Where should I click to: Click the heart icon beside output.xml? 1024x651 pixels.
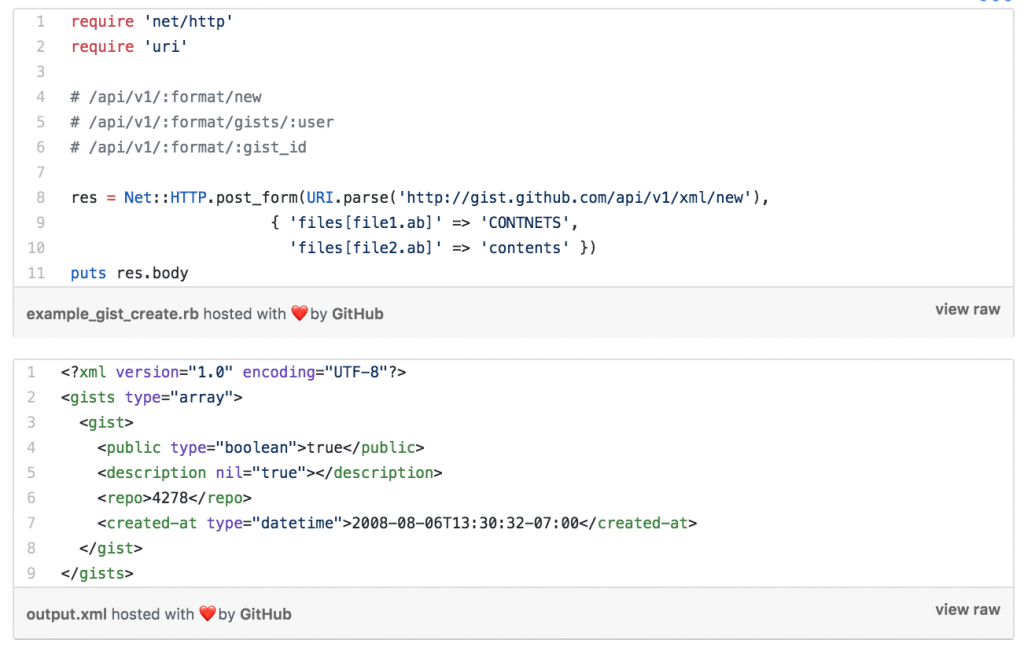point(208,614)
